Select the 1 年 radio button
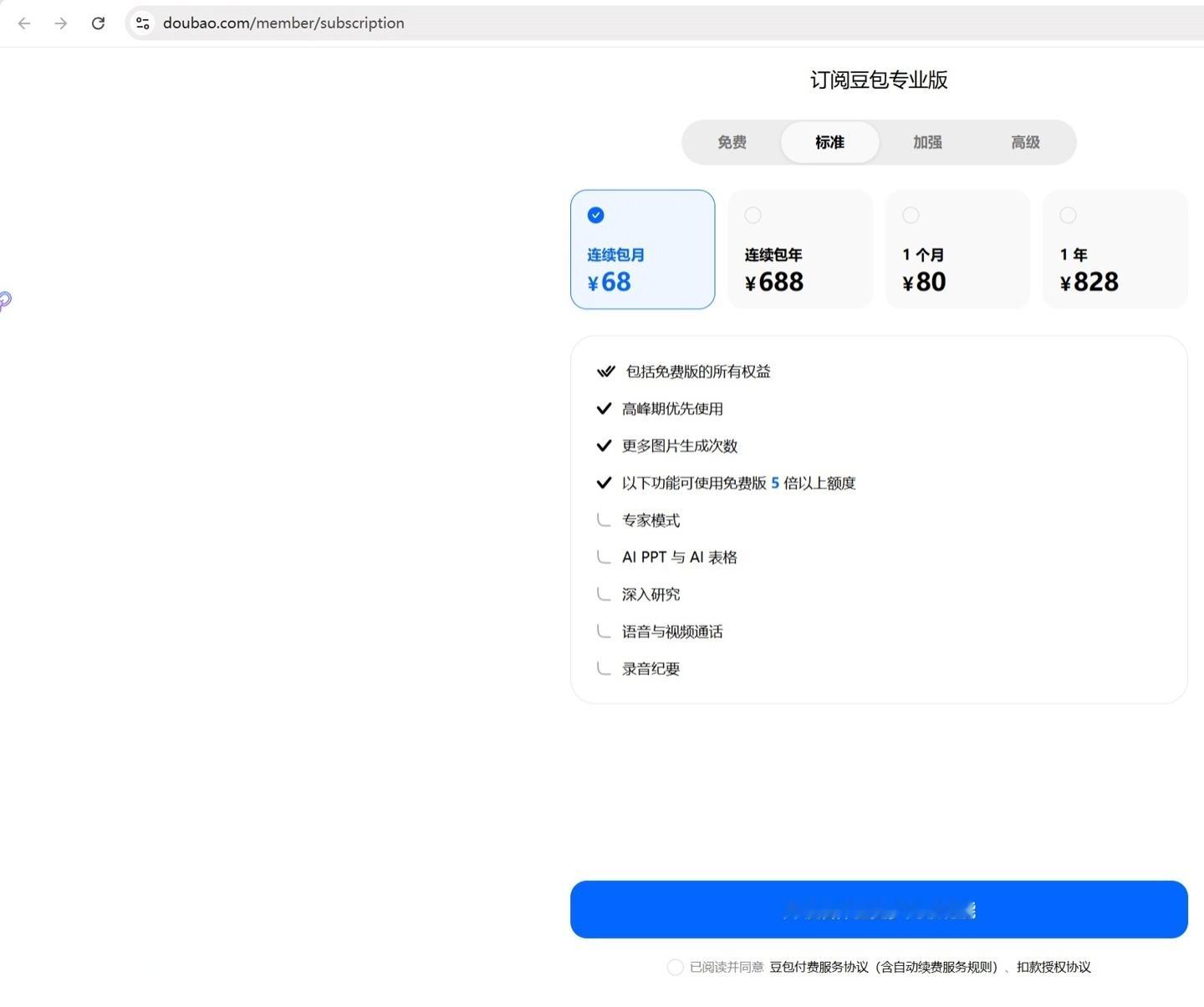The width and height of the screenshot is (1204, 1007). [x=1068, y=216]
